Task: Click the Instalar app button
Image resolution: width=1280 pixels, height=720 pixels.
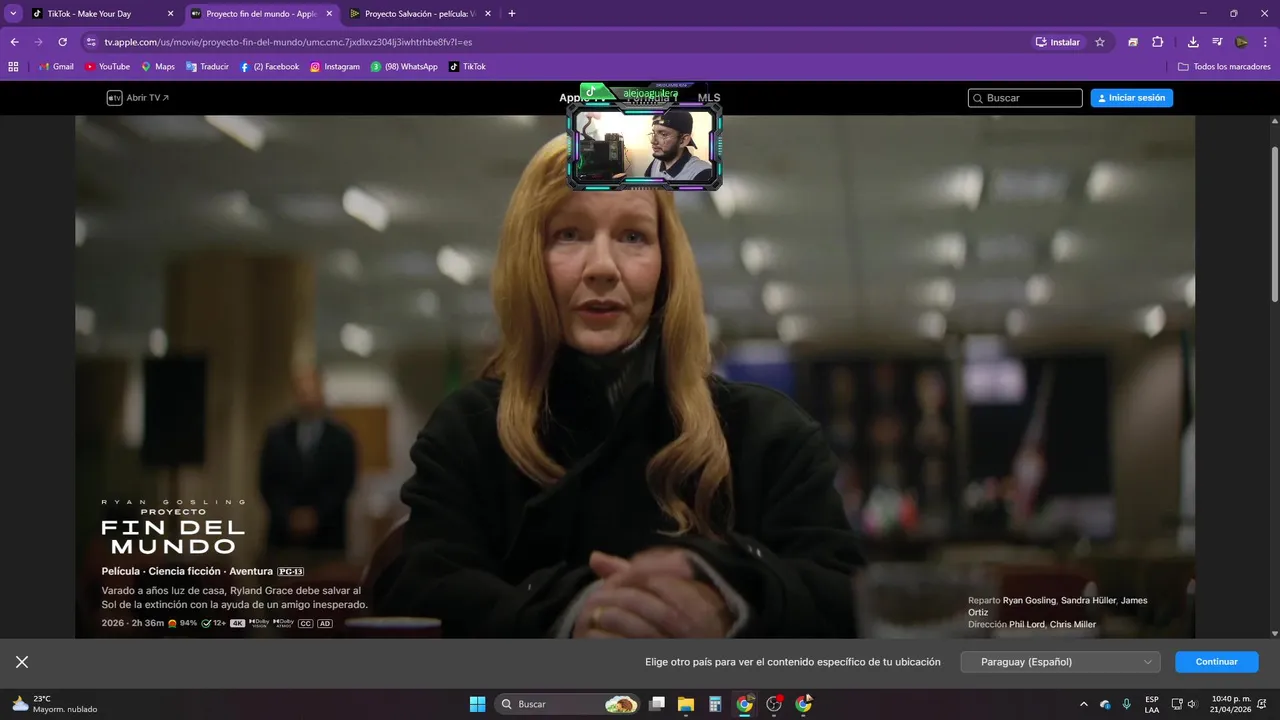Action: 1058,42
